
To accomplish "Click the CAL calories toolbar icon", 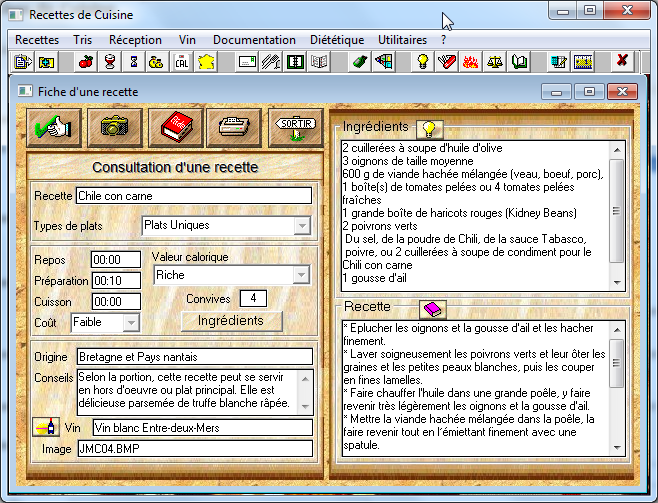I will coord(181,62).
